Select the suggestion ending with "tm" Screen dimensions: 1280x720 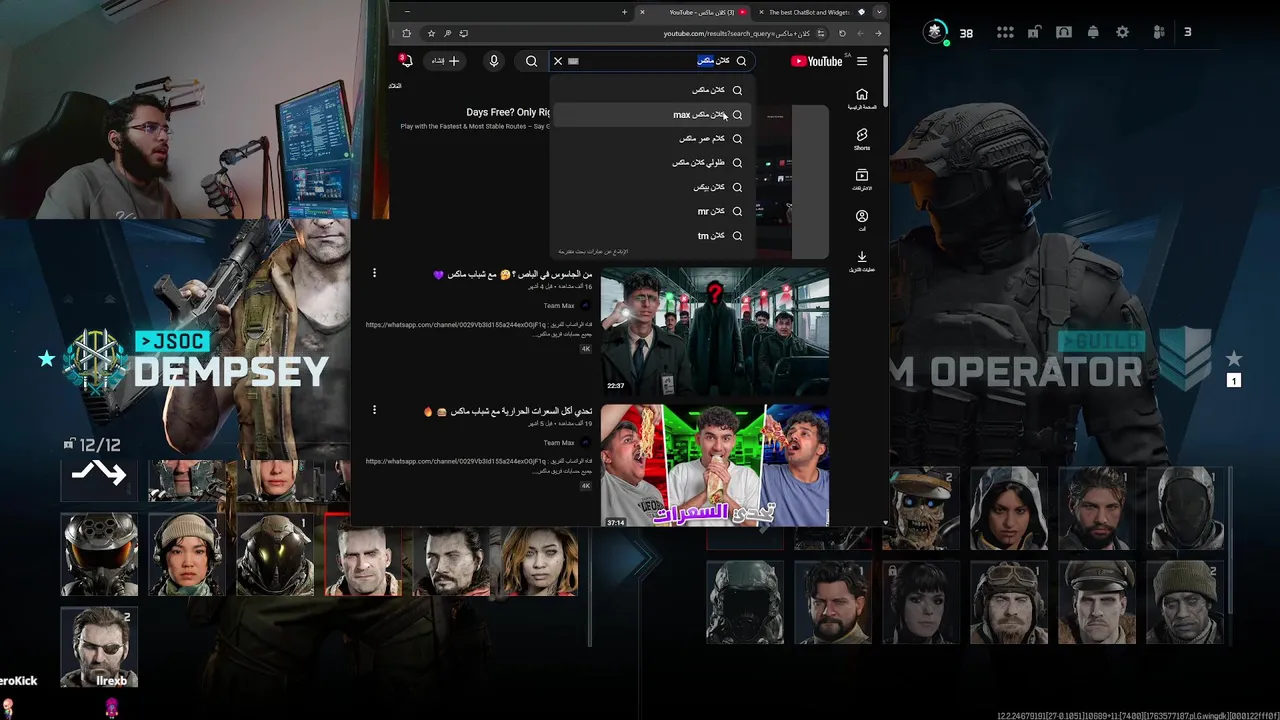[x=651, y=236]
